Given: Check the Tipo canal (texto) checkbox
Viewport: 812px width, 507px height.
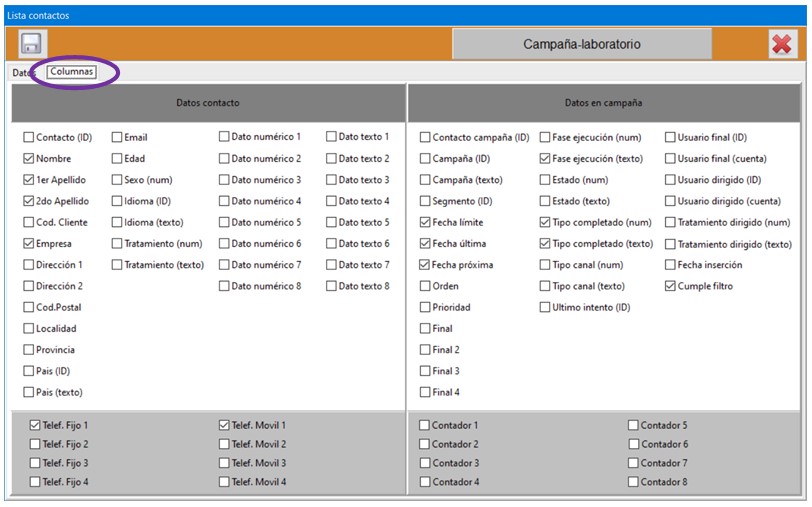Looking at the screenshot, I should pyautogui.click(x=545, y=286).
